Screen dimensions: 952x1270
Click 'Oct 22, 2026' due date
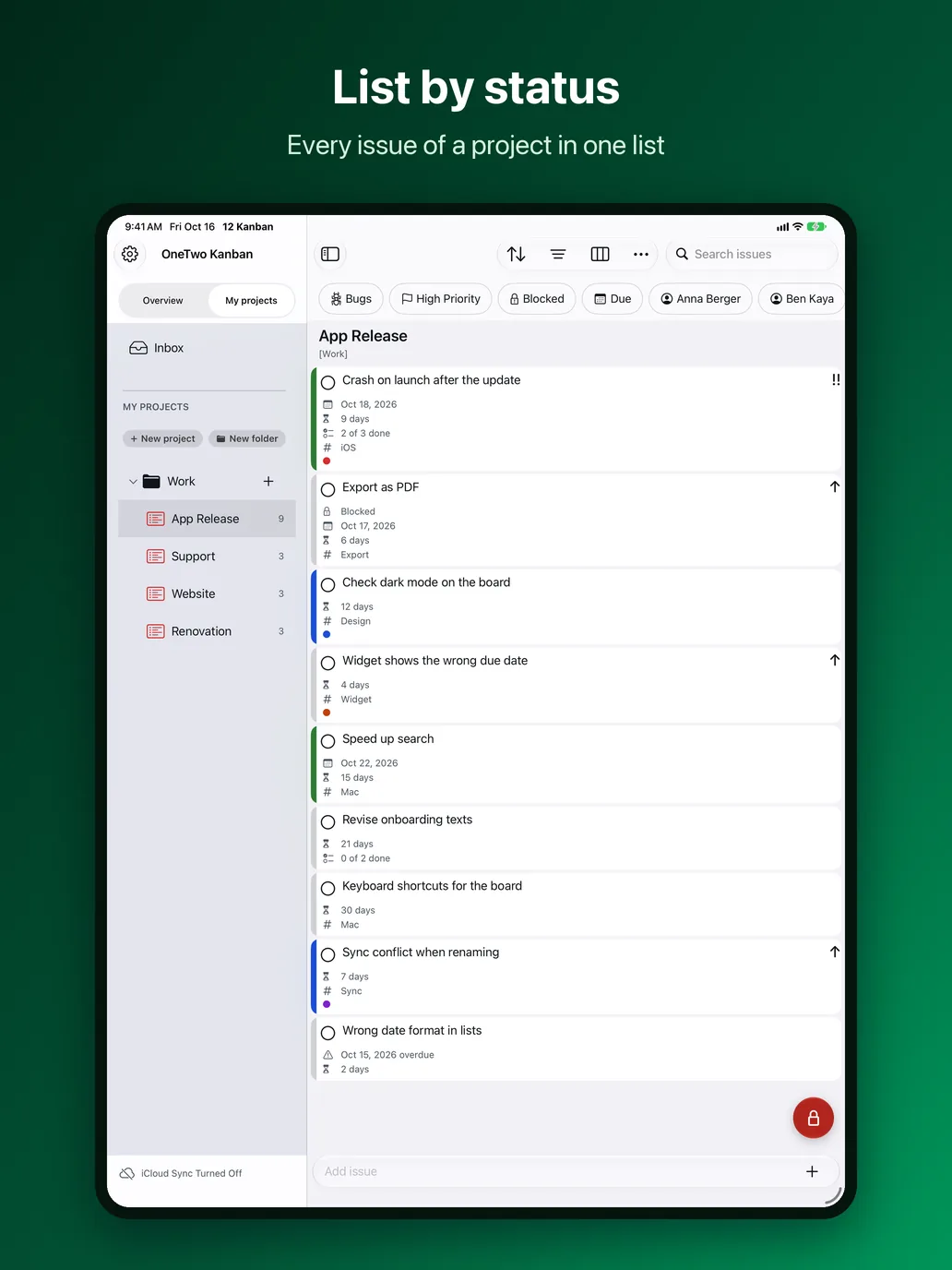click(369, 763)
